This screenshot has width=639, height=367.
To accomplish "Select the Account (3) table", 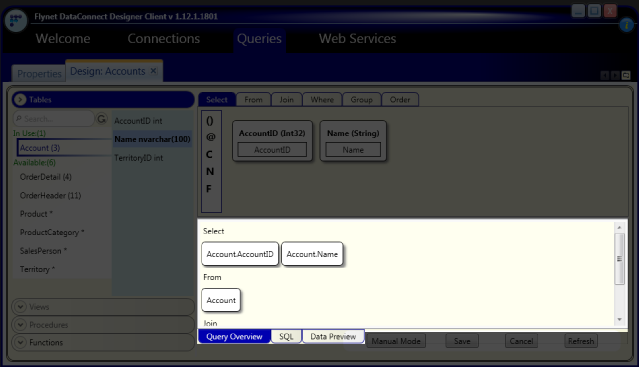I will click(x=64, y=148).
